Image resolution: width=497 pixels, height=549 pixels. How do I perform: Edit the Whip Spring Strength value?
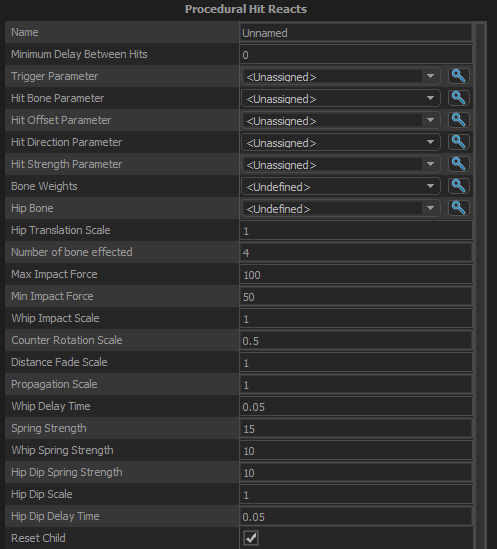356,450
